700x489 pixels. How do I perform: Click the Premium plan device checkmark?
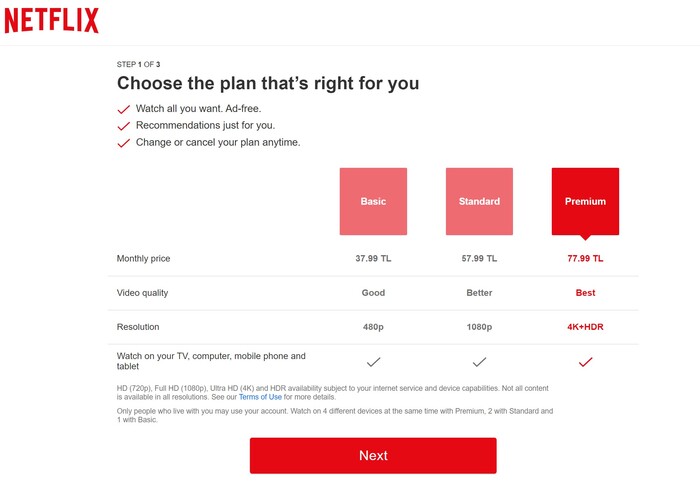[x=586, y=361]
